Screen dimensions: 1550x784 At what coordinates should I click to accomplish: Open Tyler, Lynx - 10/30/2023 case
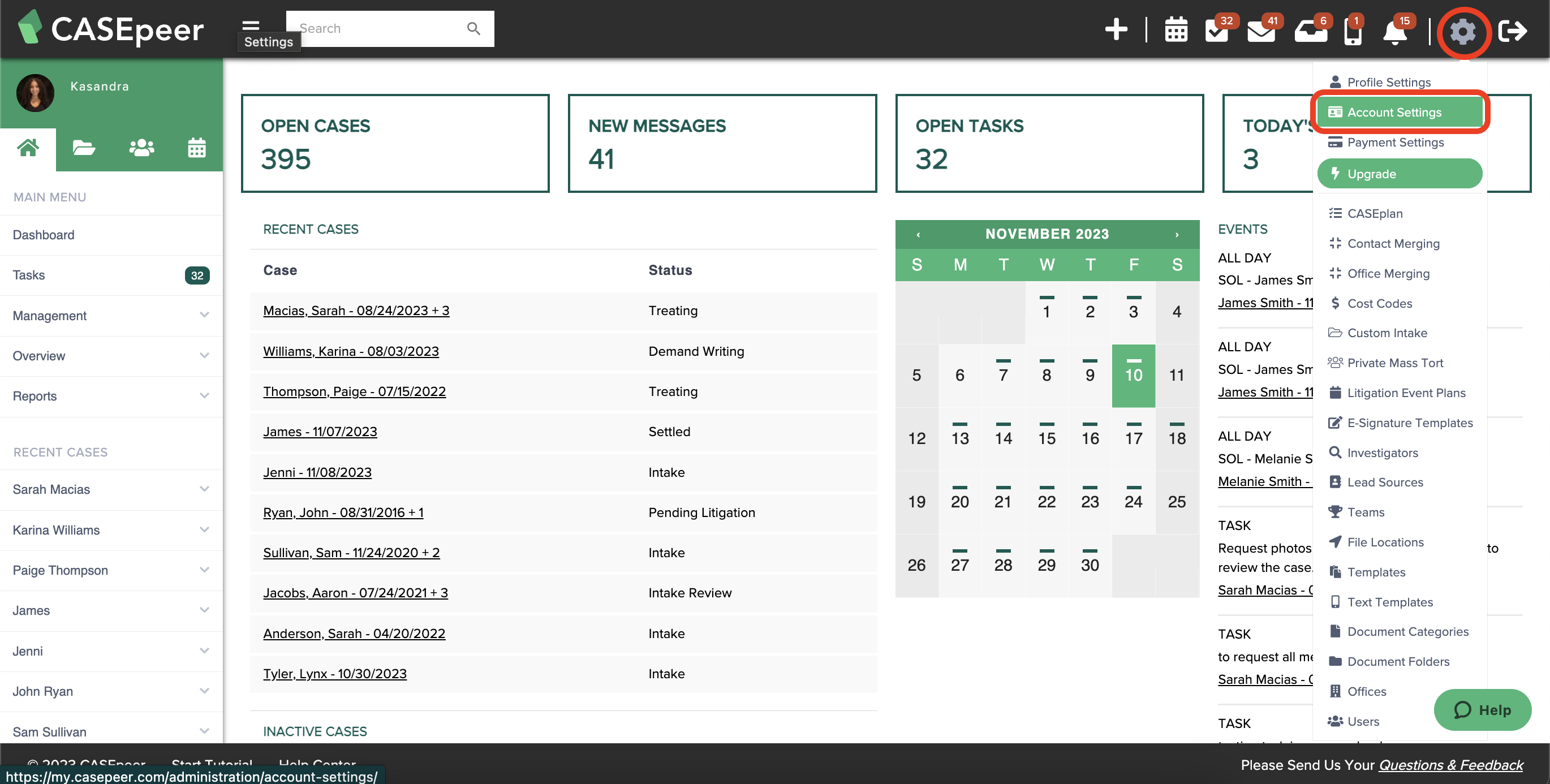click(x=334, y=674)
